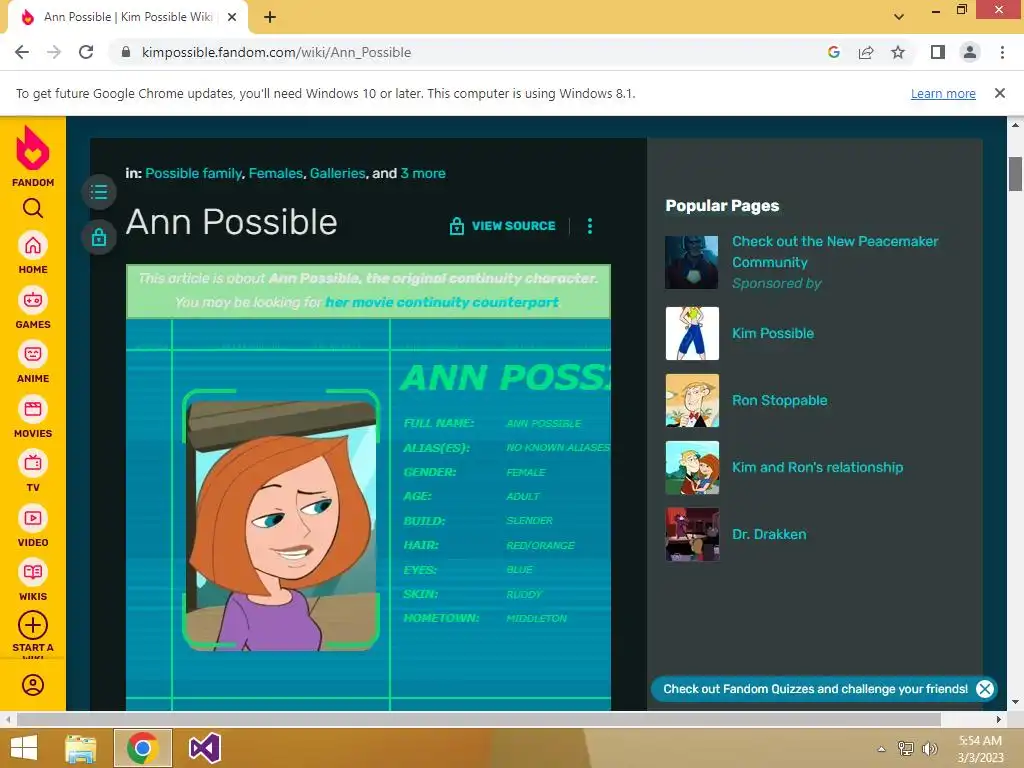Click Kim and Ron's relationship thumbnail

coord(692,468)
